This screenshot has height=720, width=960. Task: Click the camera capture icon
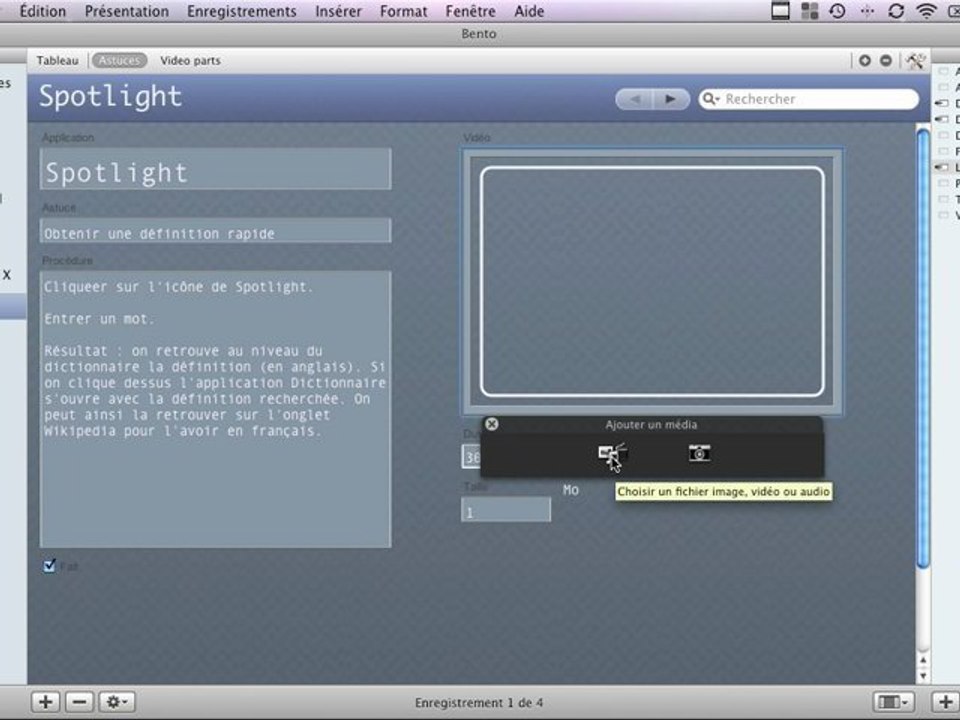click(699, 454)
